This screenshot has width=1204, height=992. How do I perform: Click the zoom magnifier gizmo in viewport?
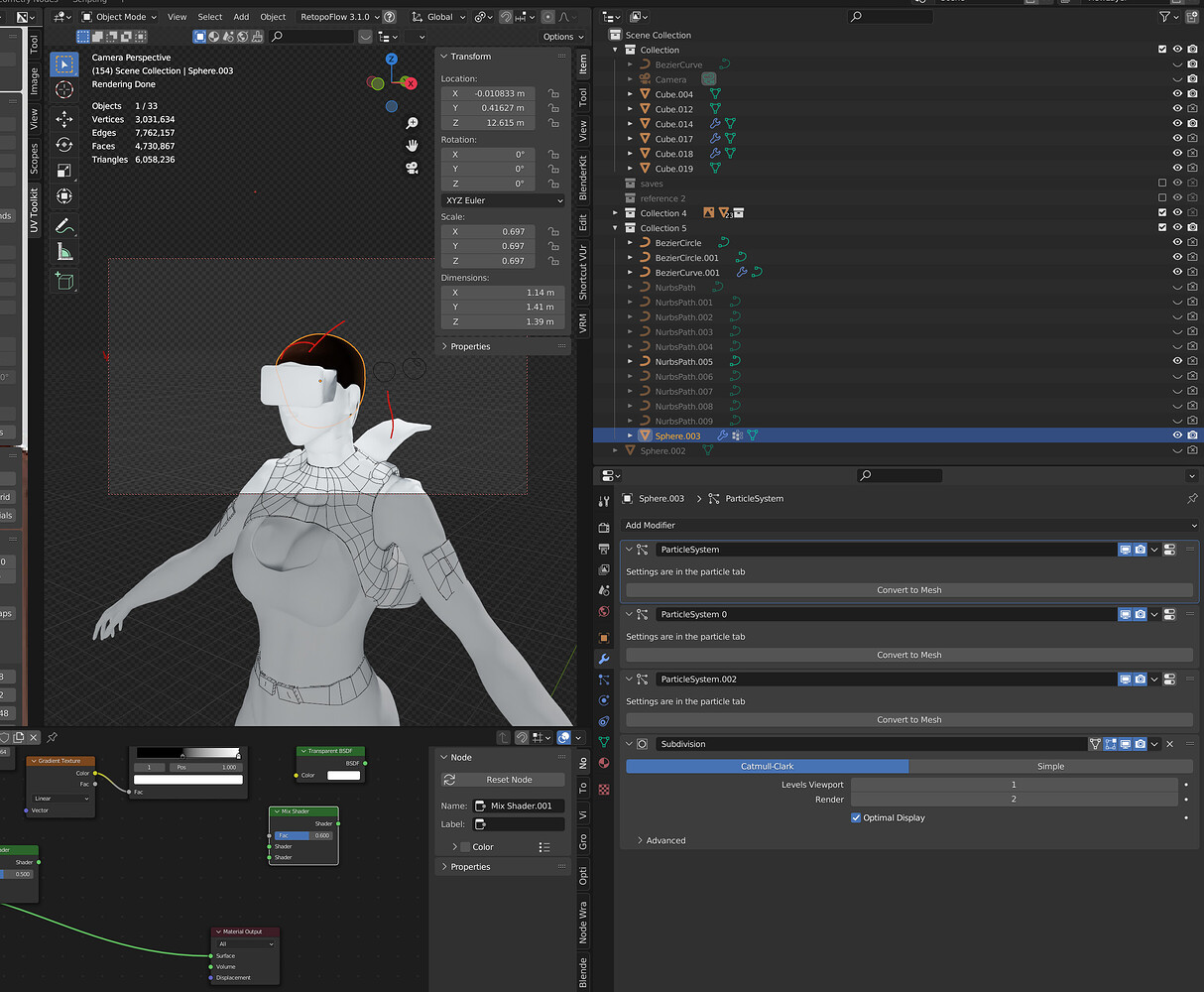(412, 123)
